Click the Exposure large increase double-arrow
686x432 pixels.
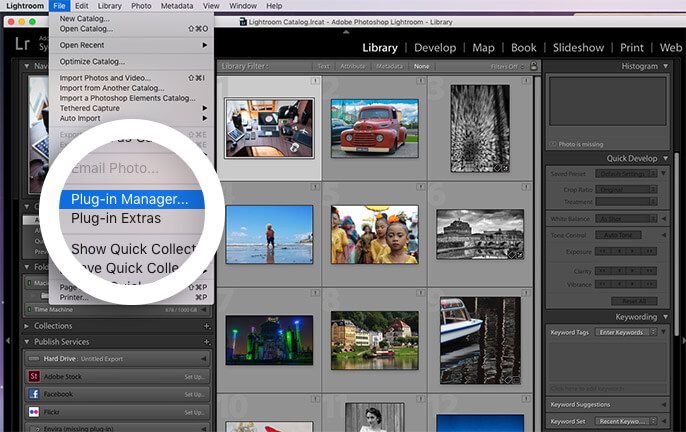(650, 251)
